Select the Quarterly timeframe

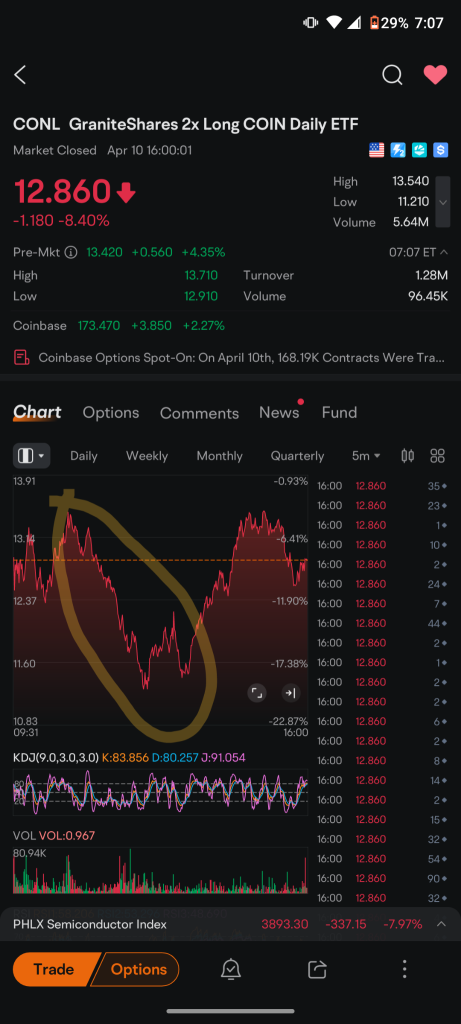pos(297,456)
